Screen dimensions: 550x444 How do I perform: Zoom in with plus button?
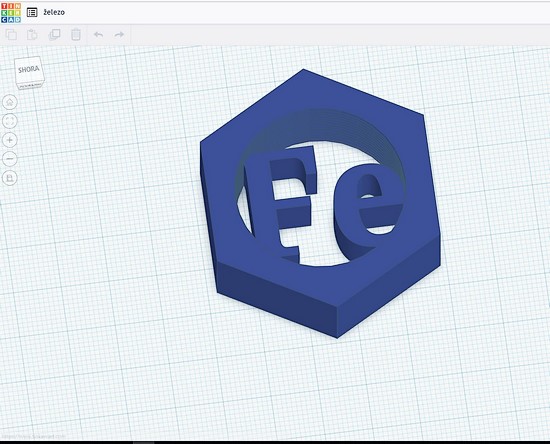pos(10,140)
